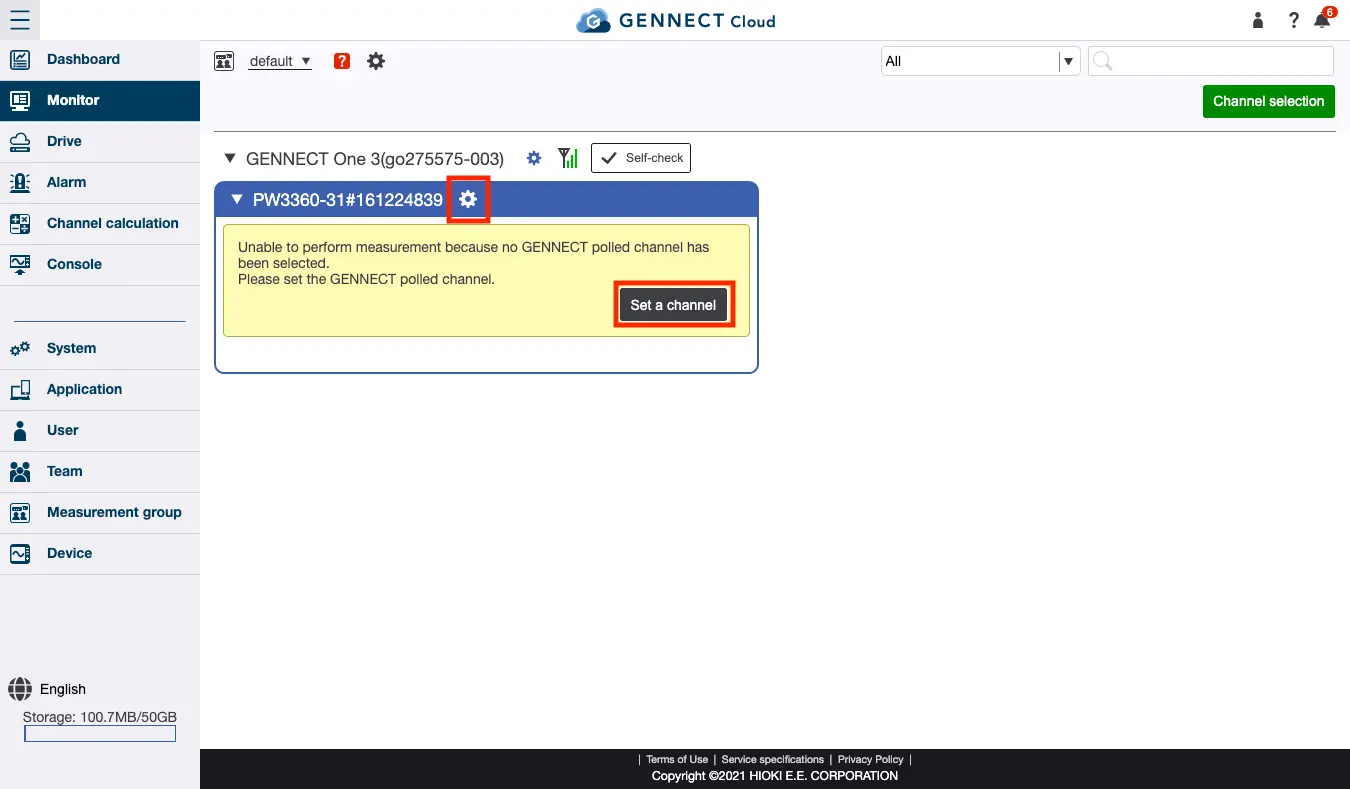Screen dimensions: 1350x789
Task: Focus the search input field
Action: point(1211,61)
